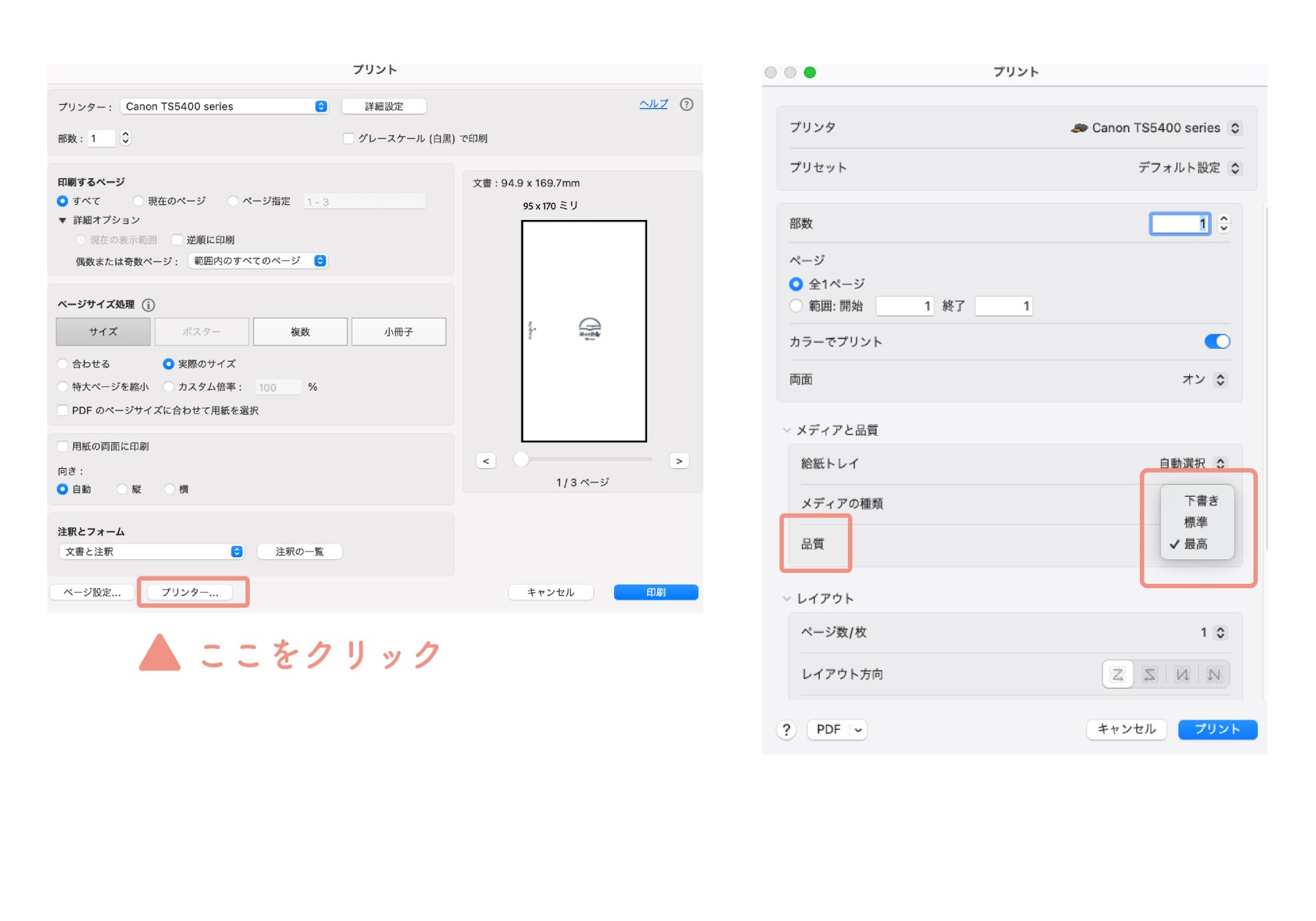Viewport: 1316px width, 921px height.
Task: Select the N layout direction icon
Action: 1214,674
